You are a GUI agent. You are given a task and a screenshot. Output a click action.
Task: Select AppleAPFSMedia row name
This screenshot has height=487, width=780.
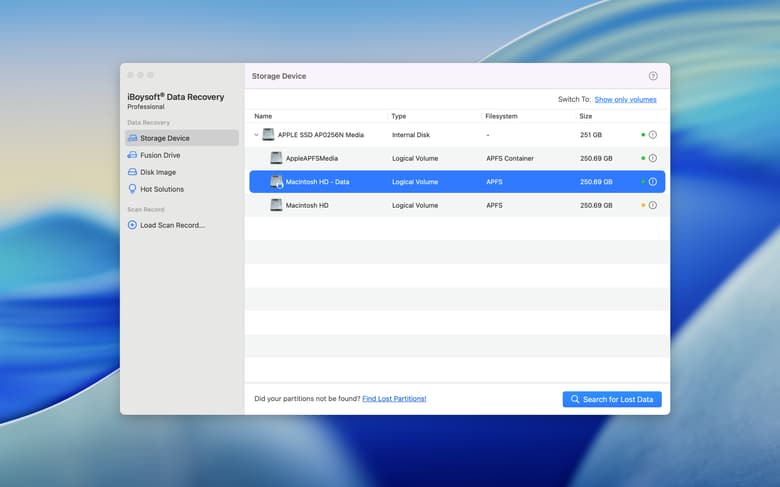[311, 158]
